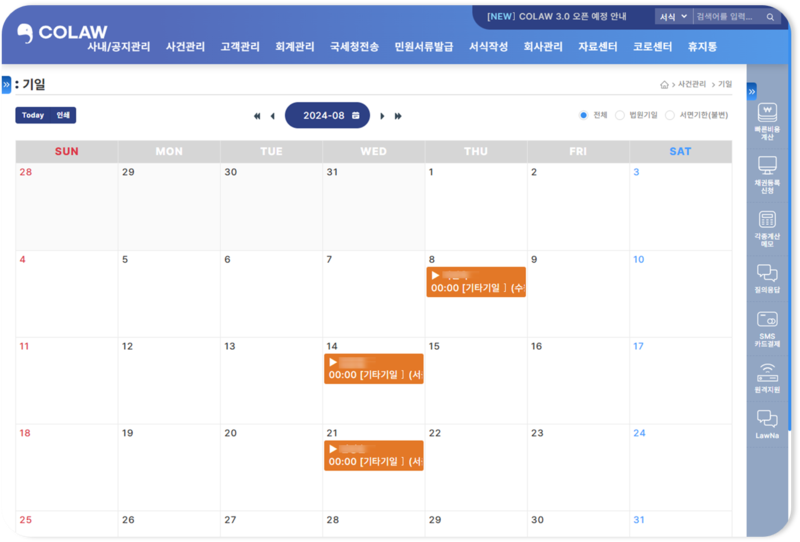This screenshot has height=542, width=800.
Task: Select August 23 date number
Action: [x=537, y=433]
